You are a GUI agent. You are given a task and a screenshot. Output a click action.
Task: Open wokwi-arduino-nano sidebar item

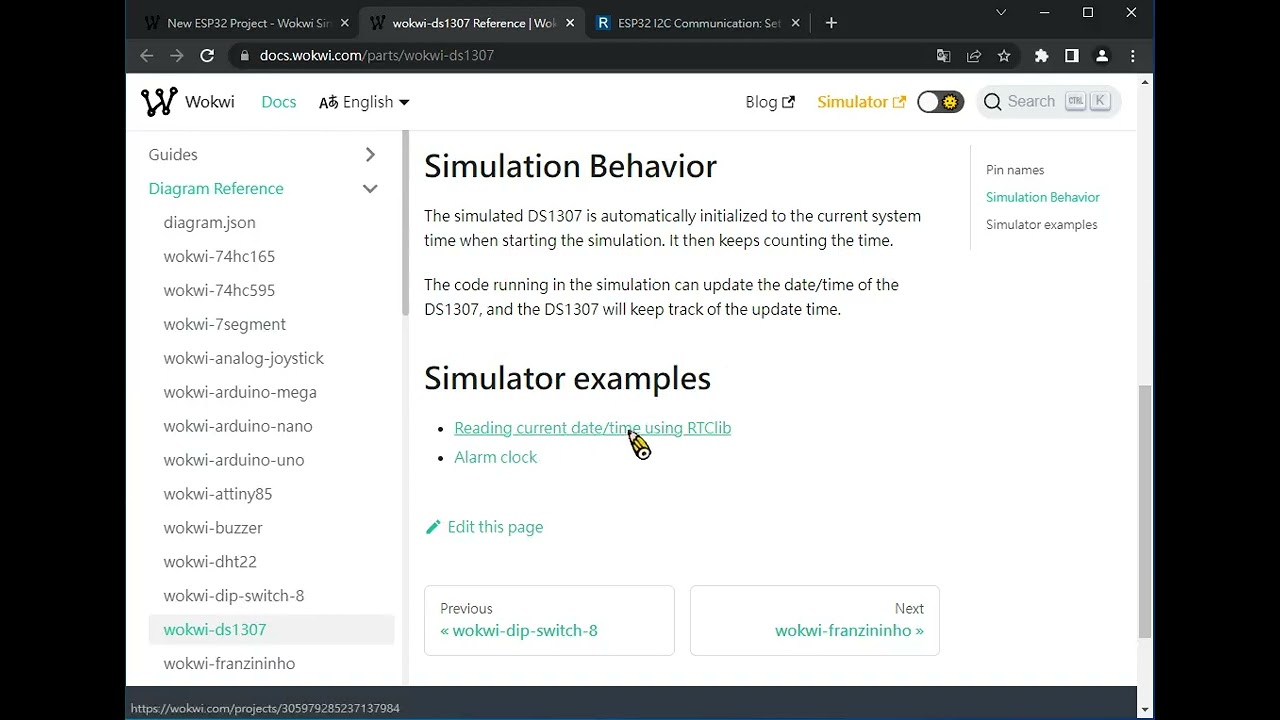271,427
